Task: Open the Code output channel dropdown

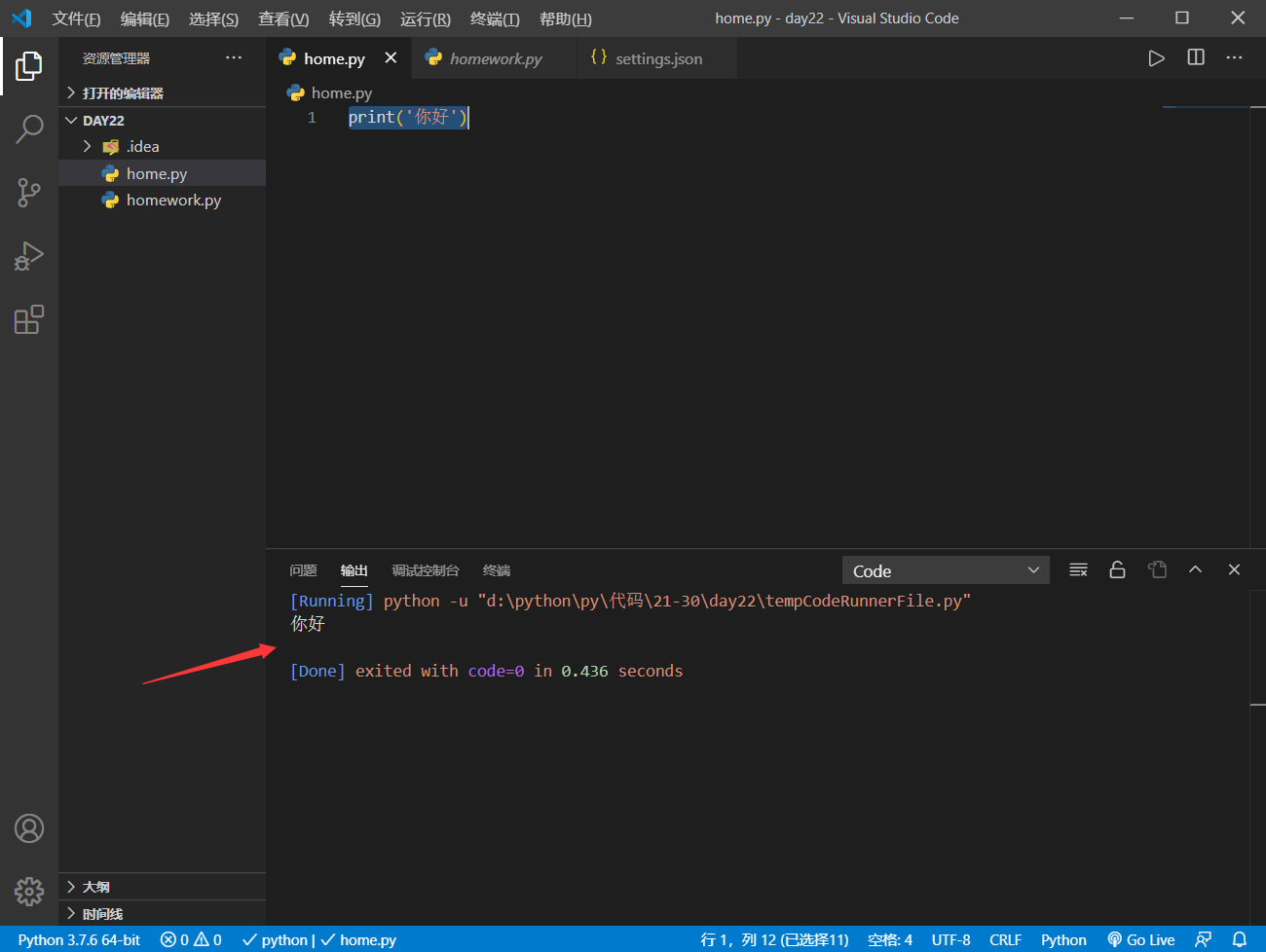Action: (x=945, y=569)
